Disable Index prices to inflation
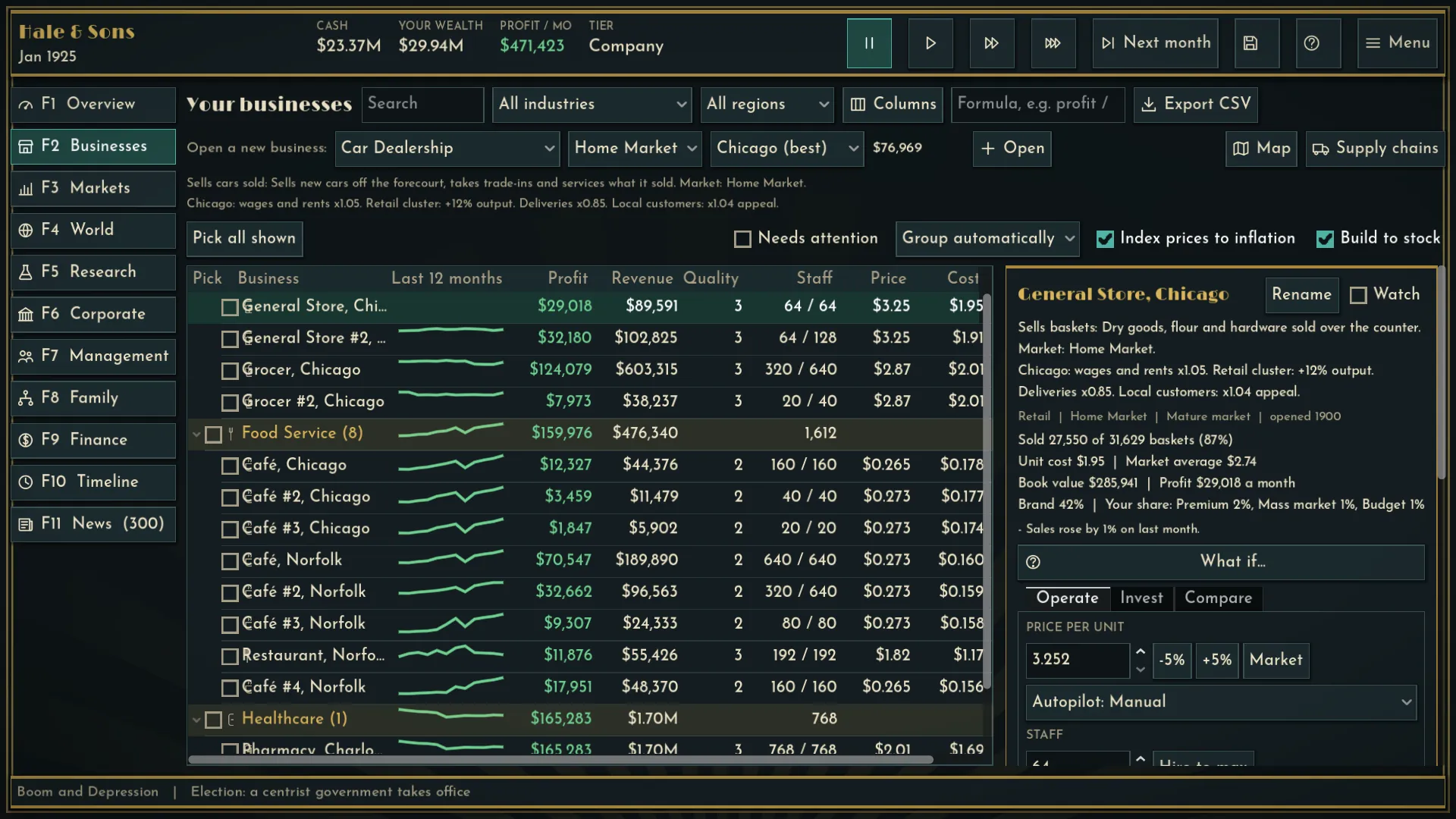 pyautogui.click(x=1105, y=239)
